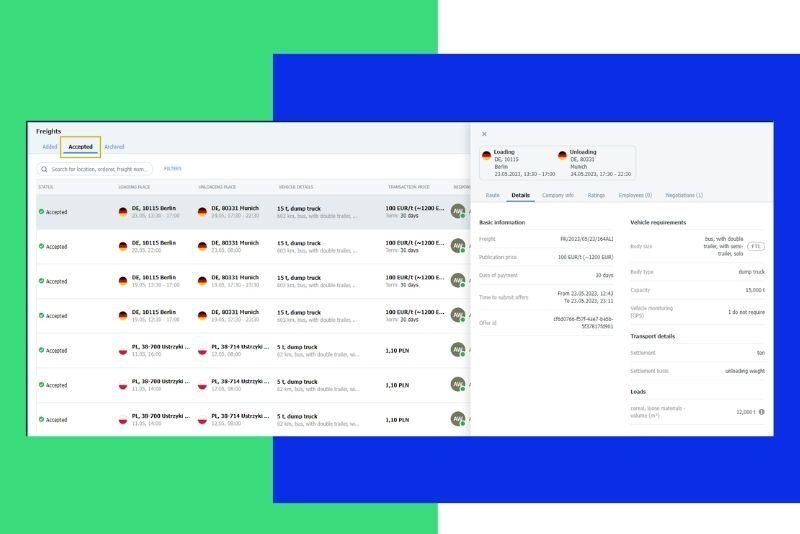Click the German flag in the Loading card
Viewport: 800px width, 534px height.
point(487,156)
